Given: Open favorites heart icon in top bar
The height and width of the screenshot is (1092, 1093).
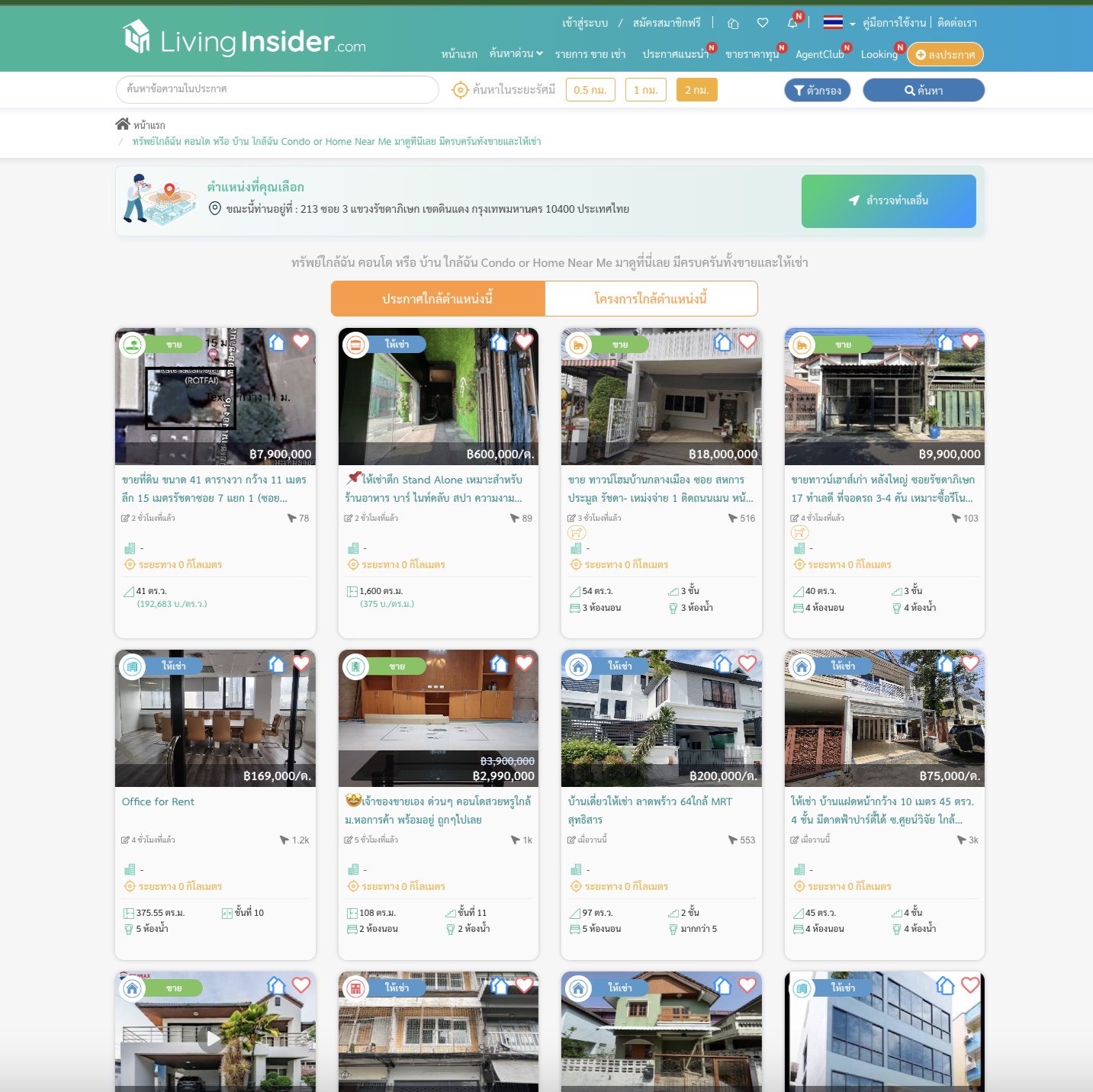Looking at the screenshot, I should click(763, 24).
